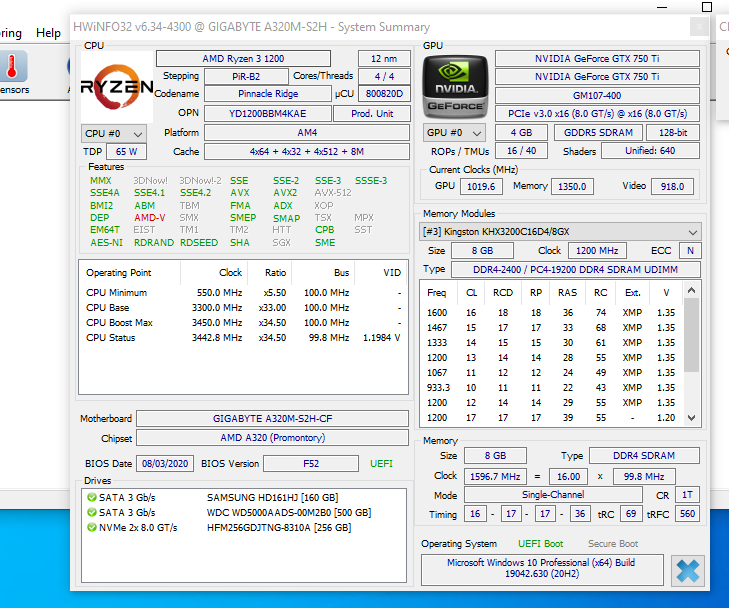Click the GIGABYTE A320M-S2H-CF motherboard field
Viewport: 729px width, 608px height.
272,419
